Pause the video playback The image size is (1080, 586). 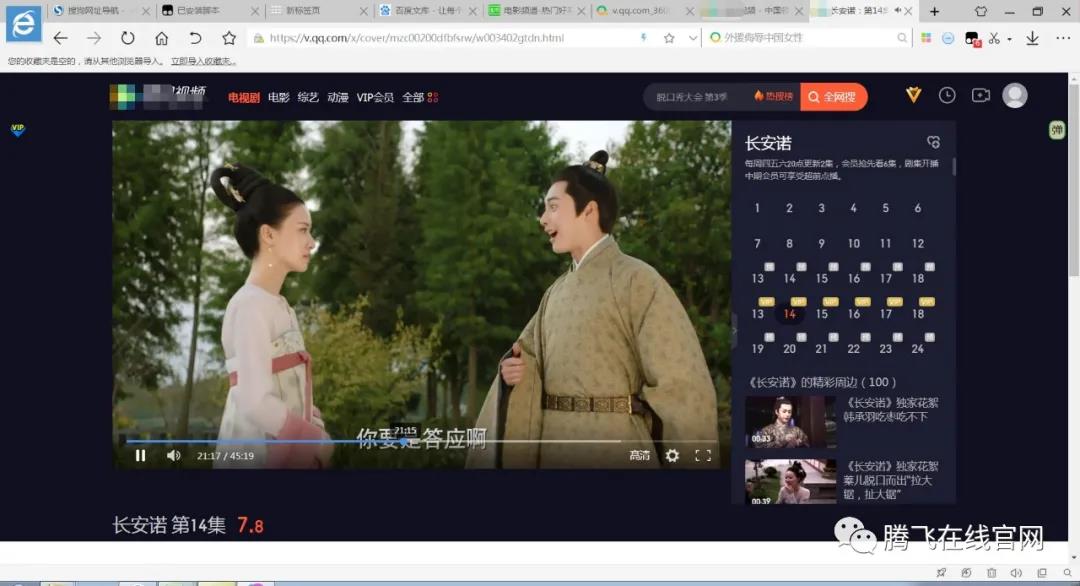140,456
